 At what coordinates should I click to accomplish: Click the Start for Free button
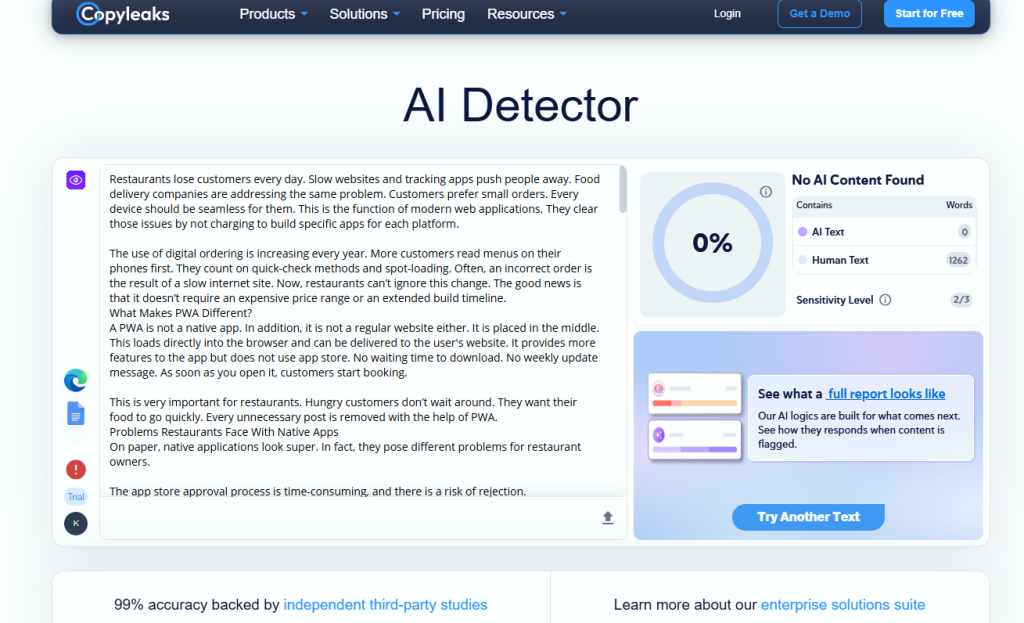(929, 13)
